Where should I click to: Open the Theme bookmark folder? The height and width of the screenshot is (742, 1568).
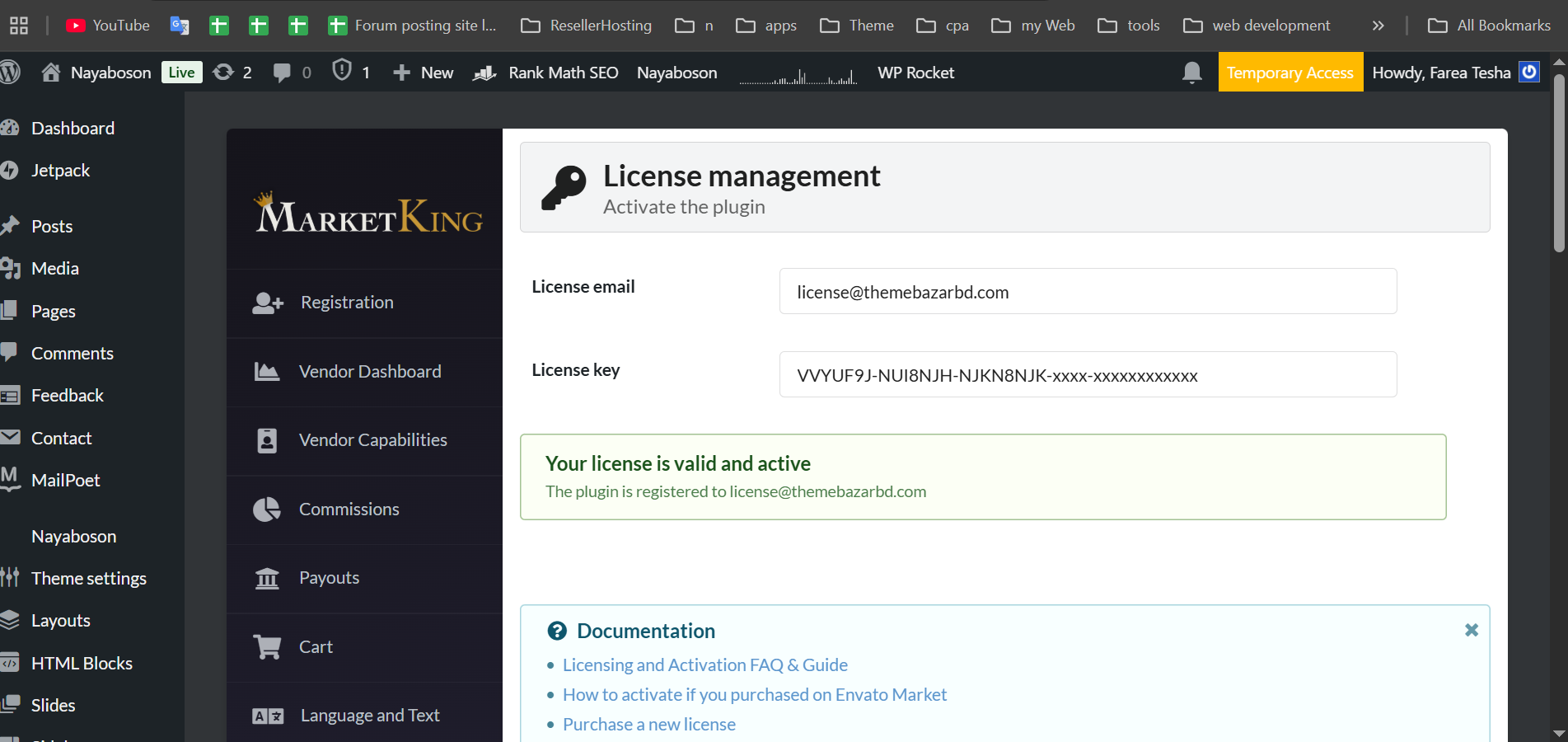click(857, 26)
